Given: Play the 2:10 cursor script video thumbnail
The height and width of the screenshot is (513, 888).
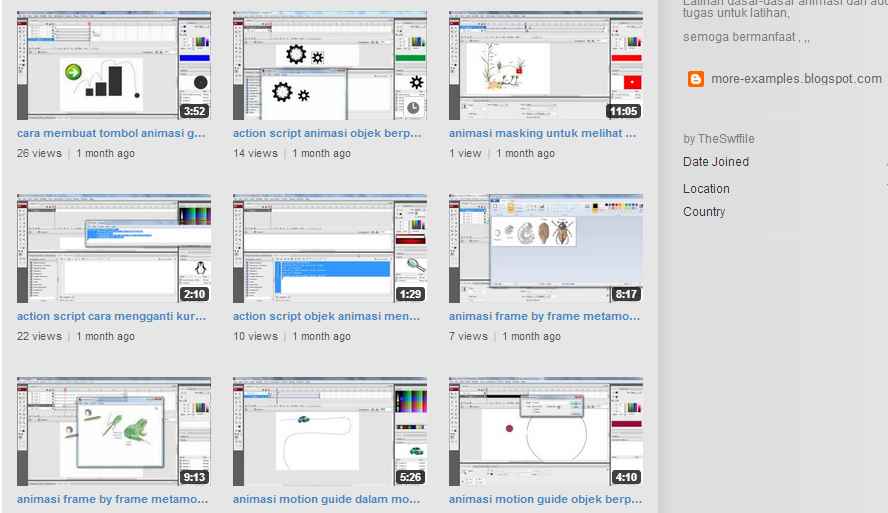Looking at the screenshot, I should 114,249.
